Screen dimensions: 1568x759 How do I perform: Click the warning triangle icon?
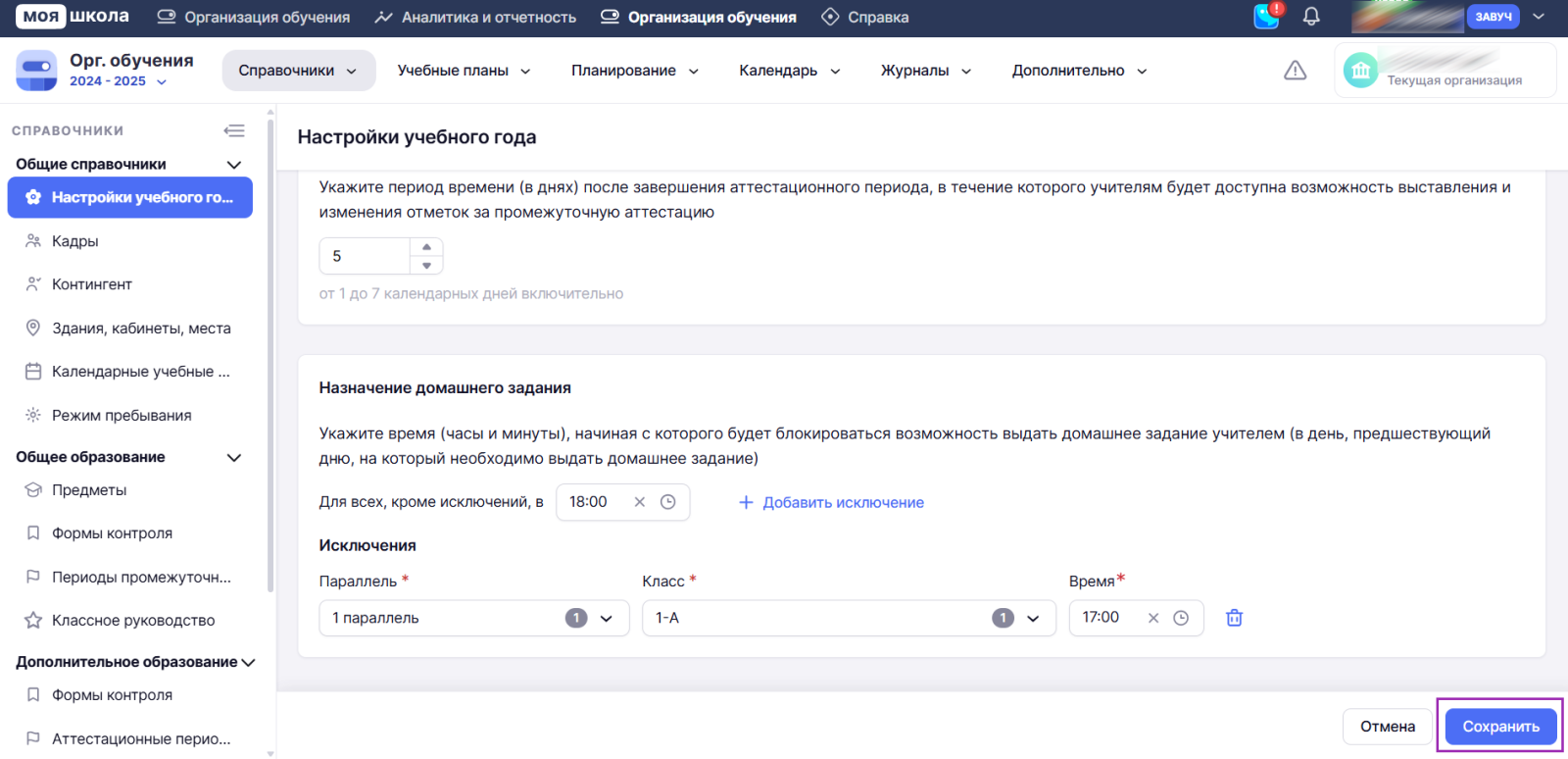click(x=1295, y=71)
